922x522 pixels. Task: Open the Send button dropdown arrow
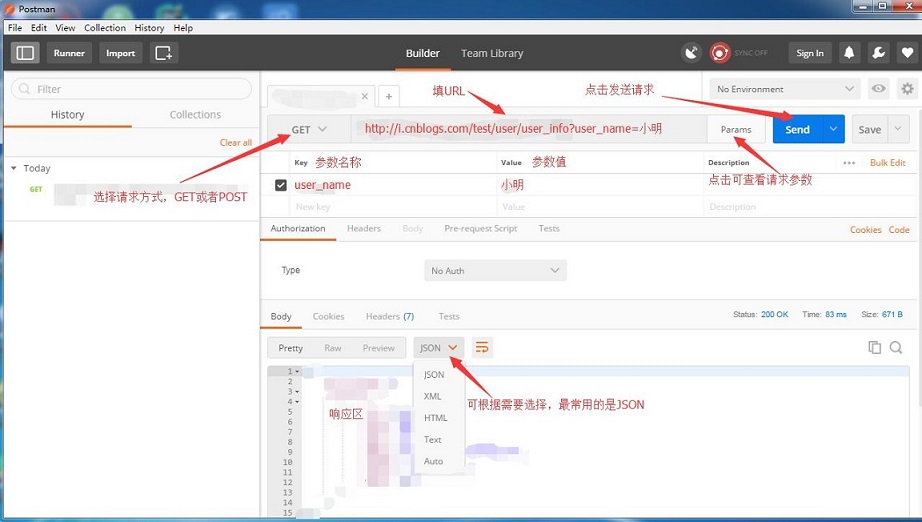click(x=833, y=129)
